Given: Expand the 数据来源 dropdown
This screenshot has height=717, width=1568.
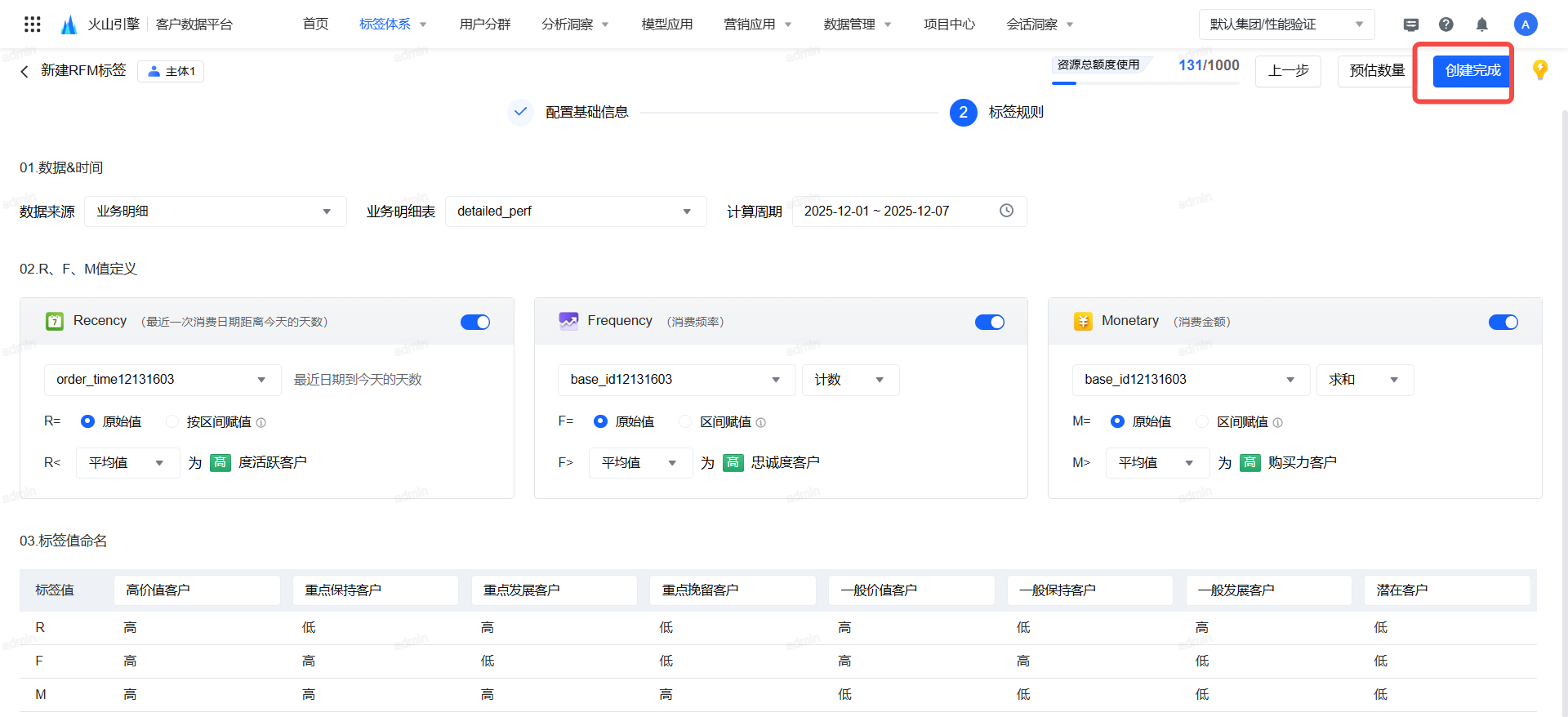Looking at the screenshot, I should pos(216,212).
